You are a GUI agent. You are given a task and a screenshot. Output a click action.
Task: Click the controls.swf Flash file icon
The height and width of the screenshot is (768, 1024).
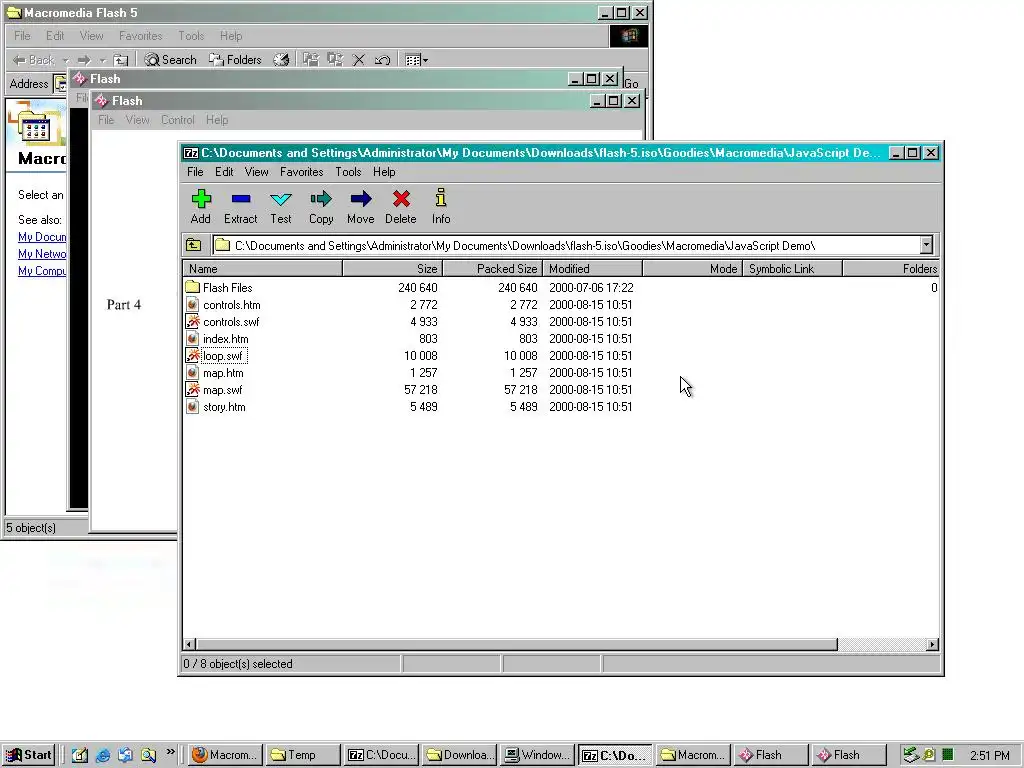coord(192,321)
